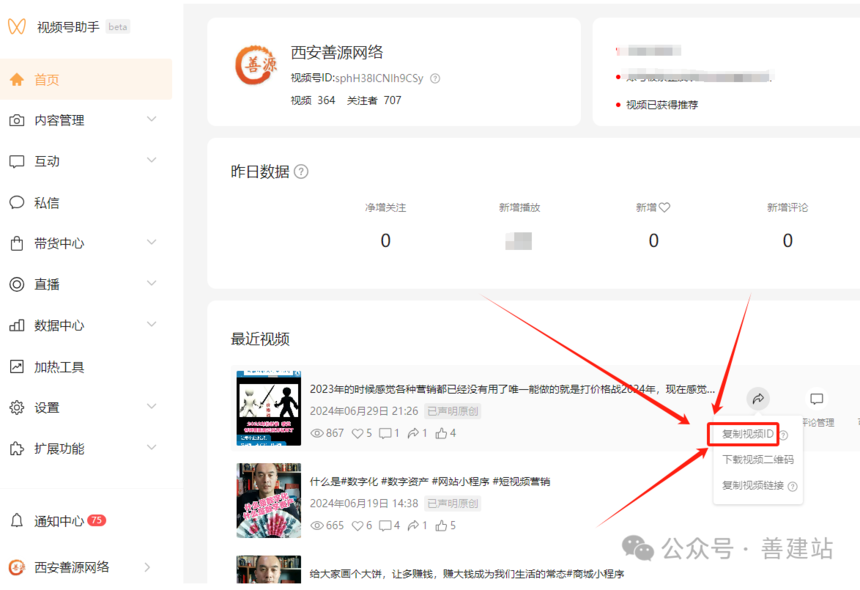This screenshot has width=860, height=590.
Task: Click the 互动 screen icon
Action: tap(17, 161)
